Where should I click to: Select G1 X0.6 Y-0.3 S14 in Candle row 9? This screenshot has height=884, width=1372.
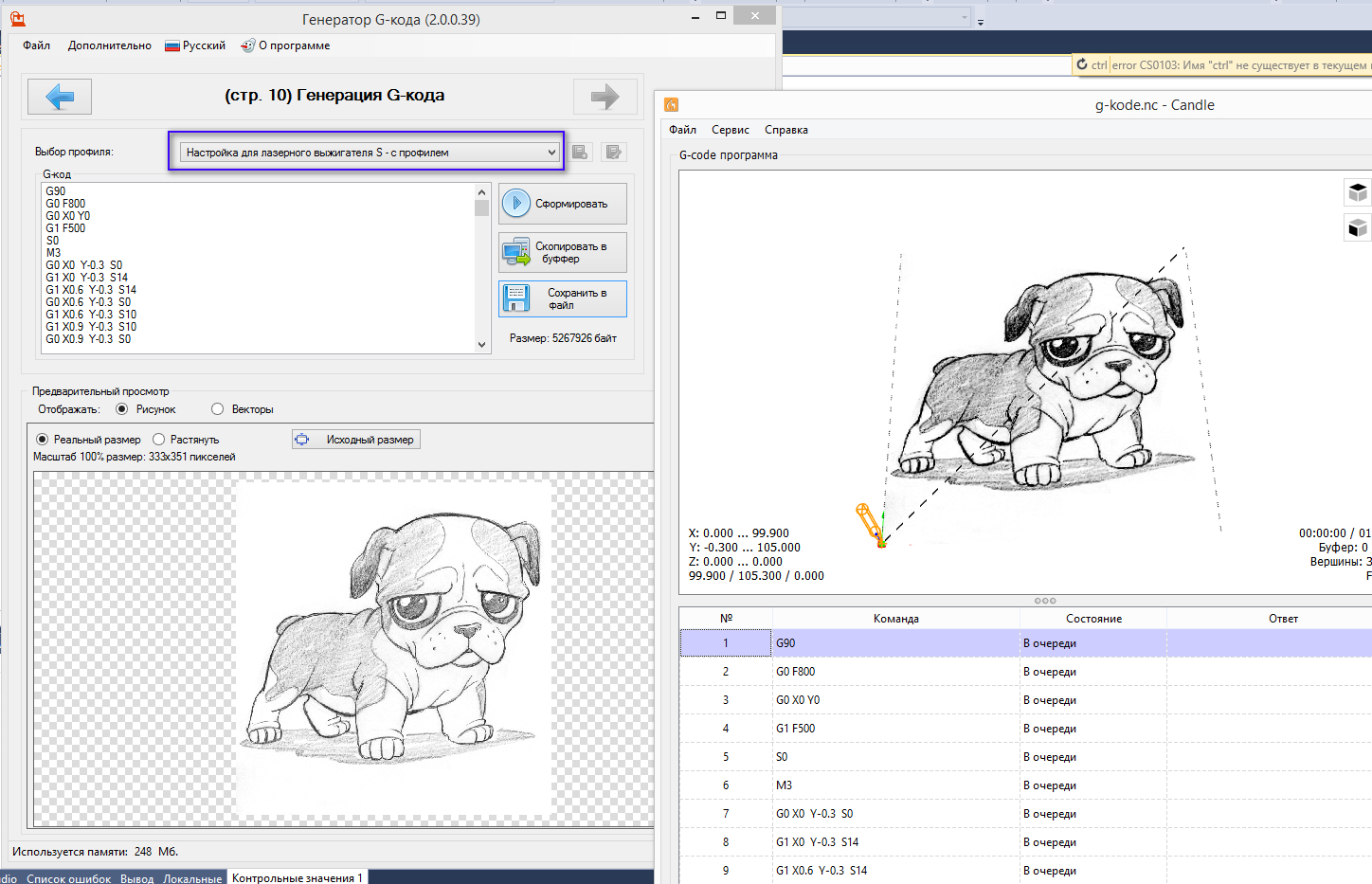(895, 871)
